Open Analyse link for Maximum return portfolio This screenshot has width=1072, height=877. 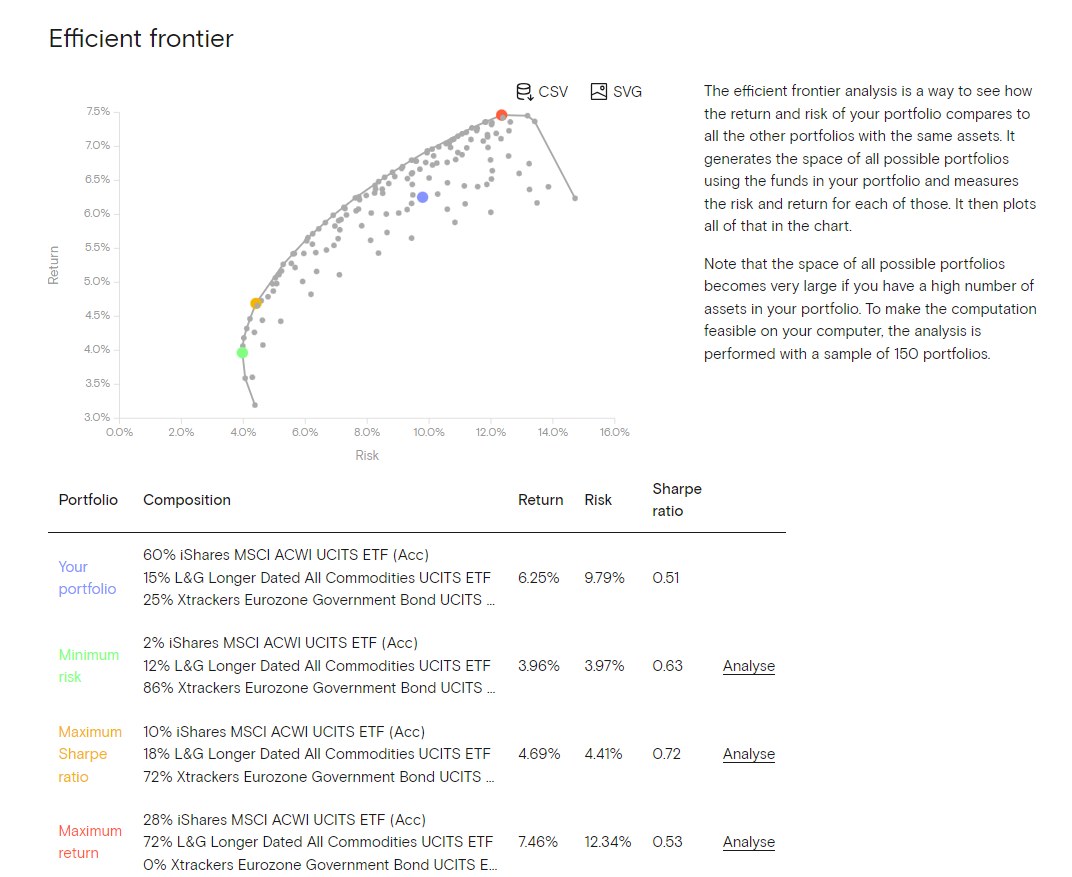pos(748,842)
